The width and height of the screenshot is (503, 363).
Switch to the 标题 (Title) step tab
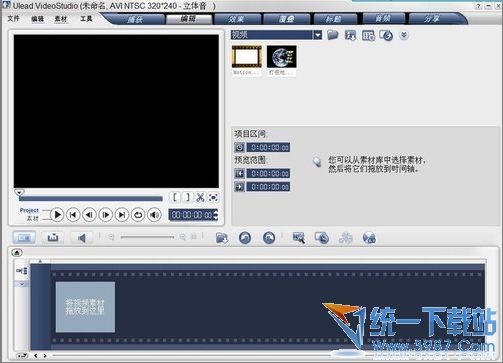[334, 19]
